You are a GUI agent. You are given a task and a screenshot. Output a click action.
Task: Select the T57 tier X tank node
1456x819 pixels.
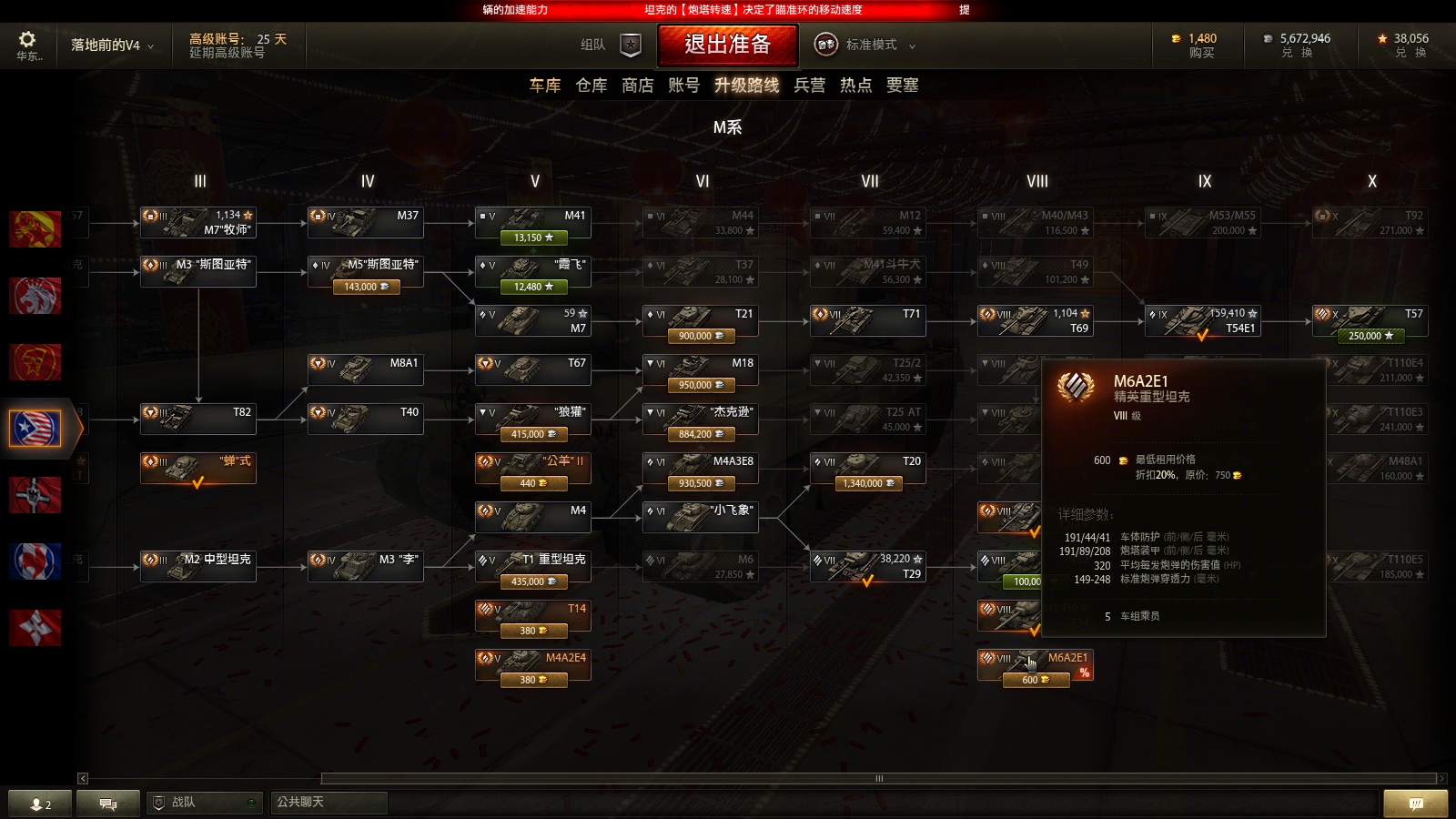tap(1370, 321)
